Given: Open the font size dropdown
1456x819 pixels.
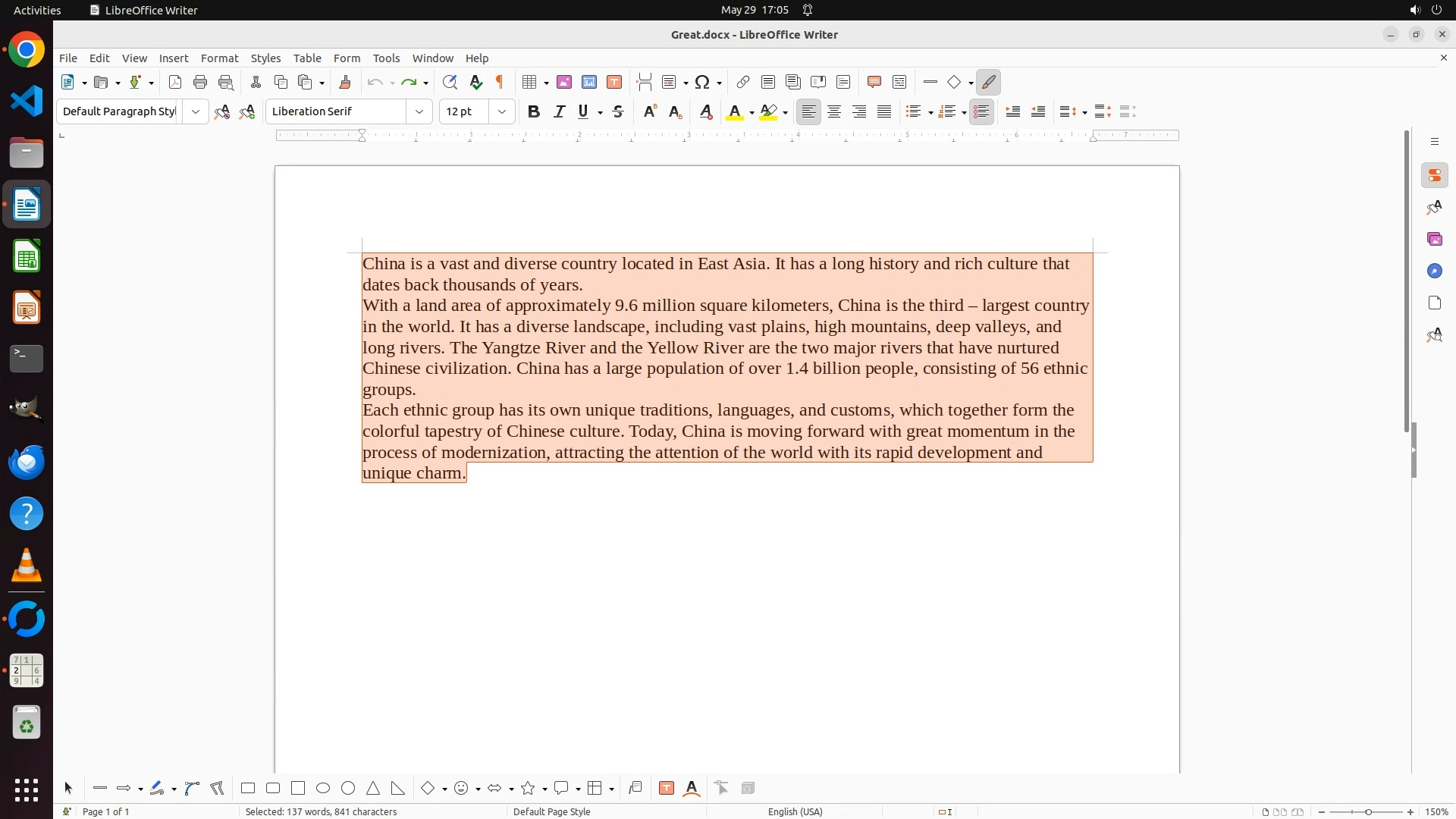Looking at the screenshot, I should [502, 111].
